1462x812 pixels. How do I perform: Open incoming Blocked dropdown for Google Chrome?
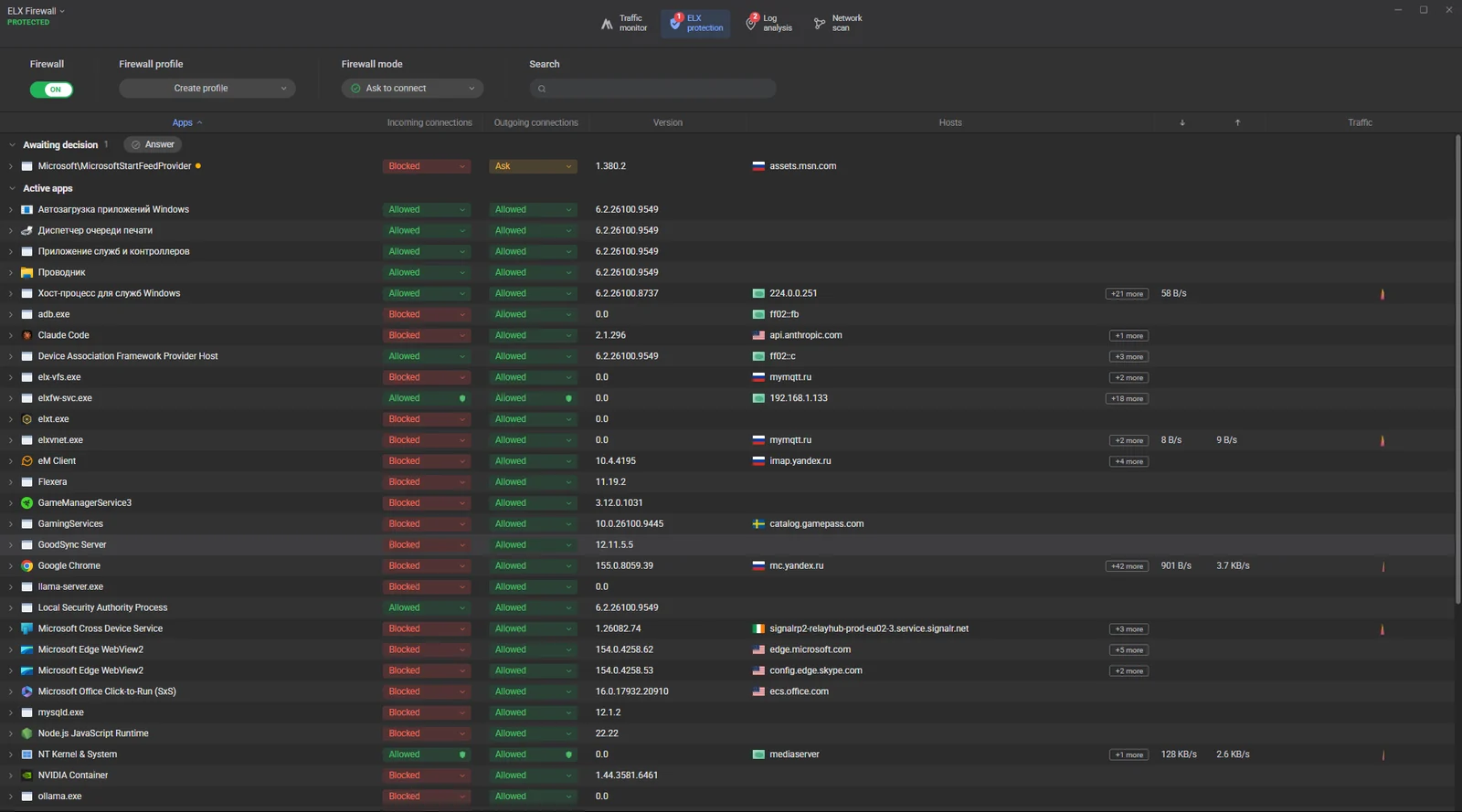point(427,565)
